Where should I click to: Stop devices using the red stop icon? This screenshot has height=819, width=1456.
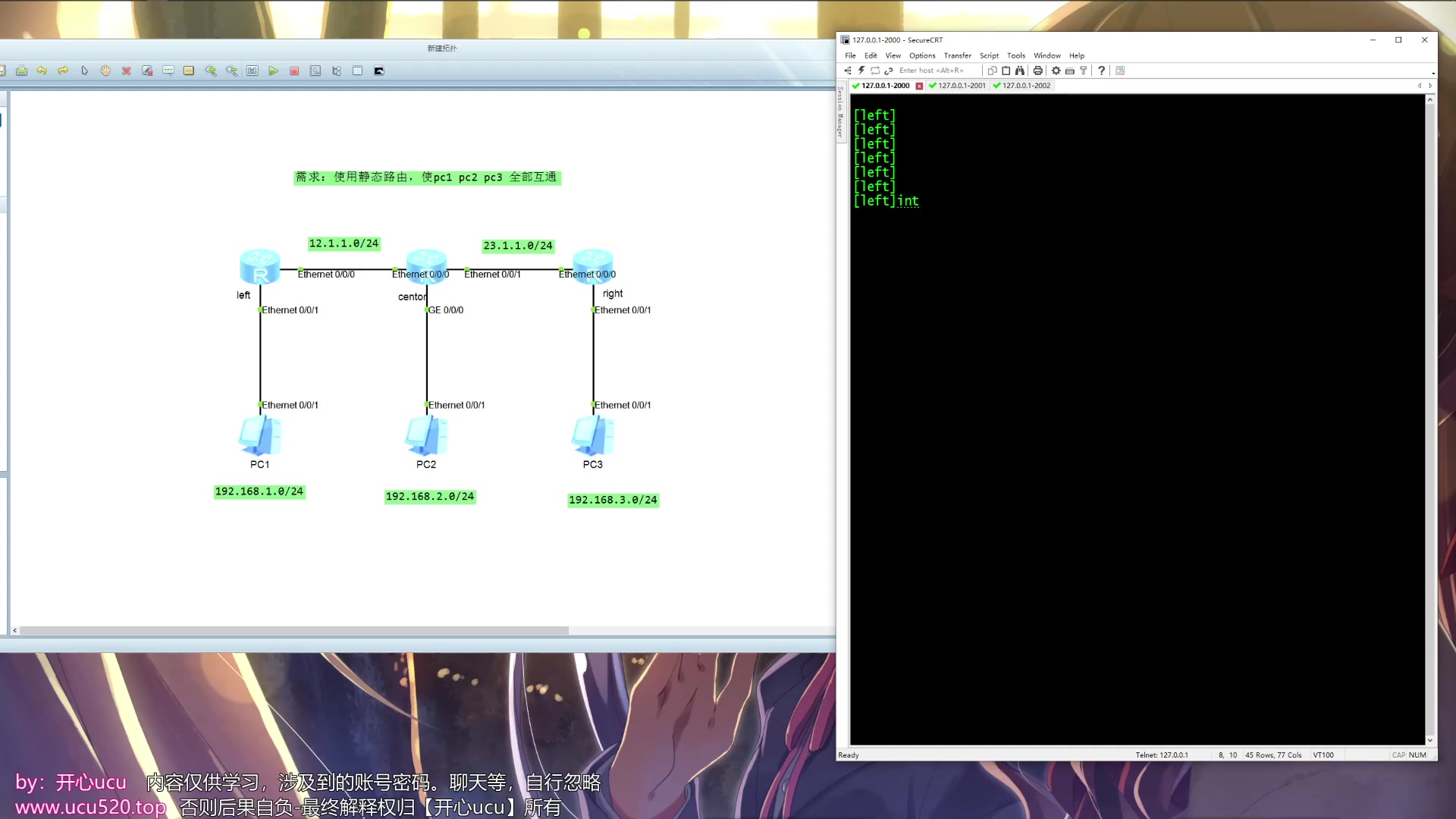294,71
